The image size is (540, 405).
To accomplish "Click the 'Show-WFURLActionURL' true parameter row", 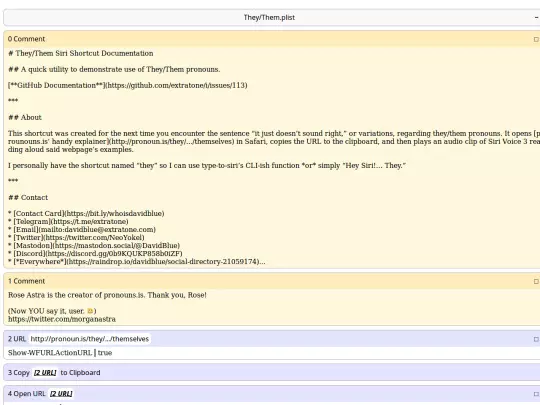I will [x=60, y=353].
